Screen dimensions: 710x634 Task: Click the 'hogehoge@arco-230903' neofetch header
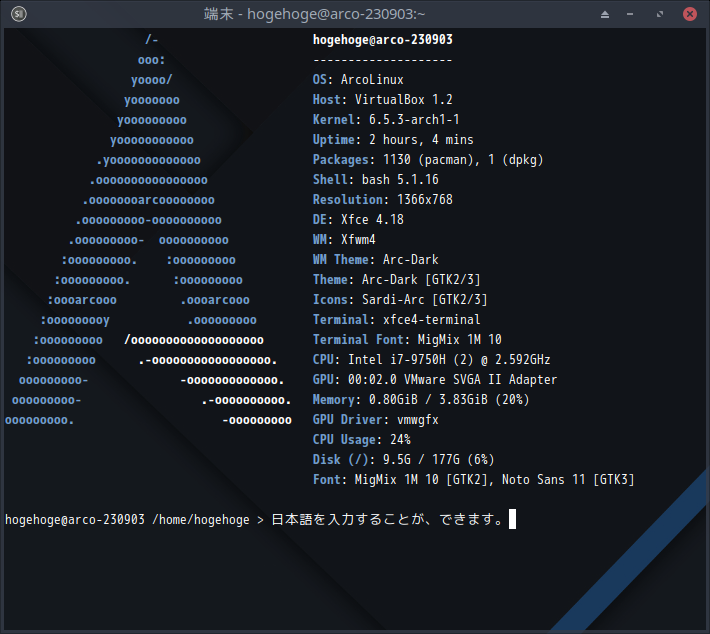pyautogui.click(x=383, y=40)
